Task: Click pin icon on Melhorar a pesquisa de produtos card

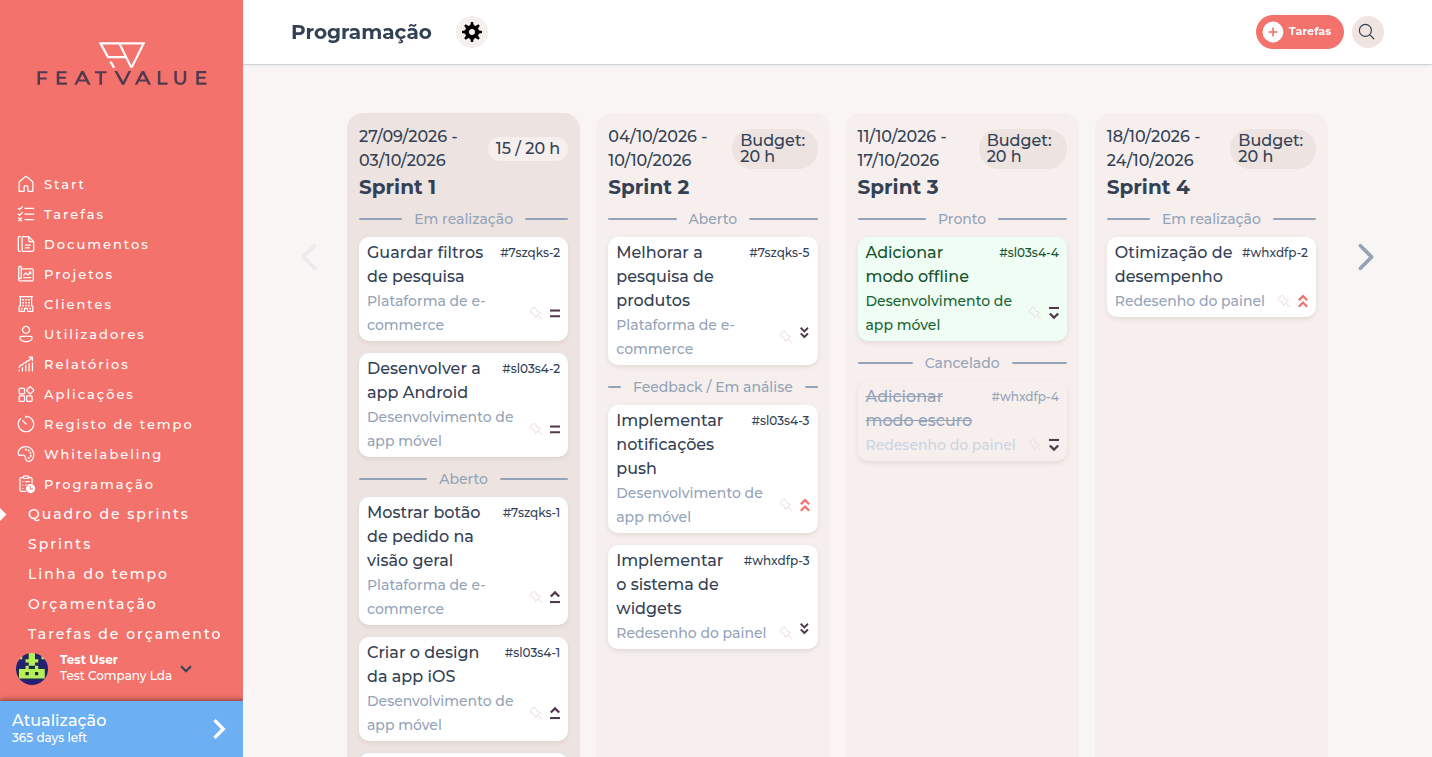Action: coord(785,337)
